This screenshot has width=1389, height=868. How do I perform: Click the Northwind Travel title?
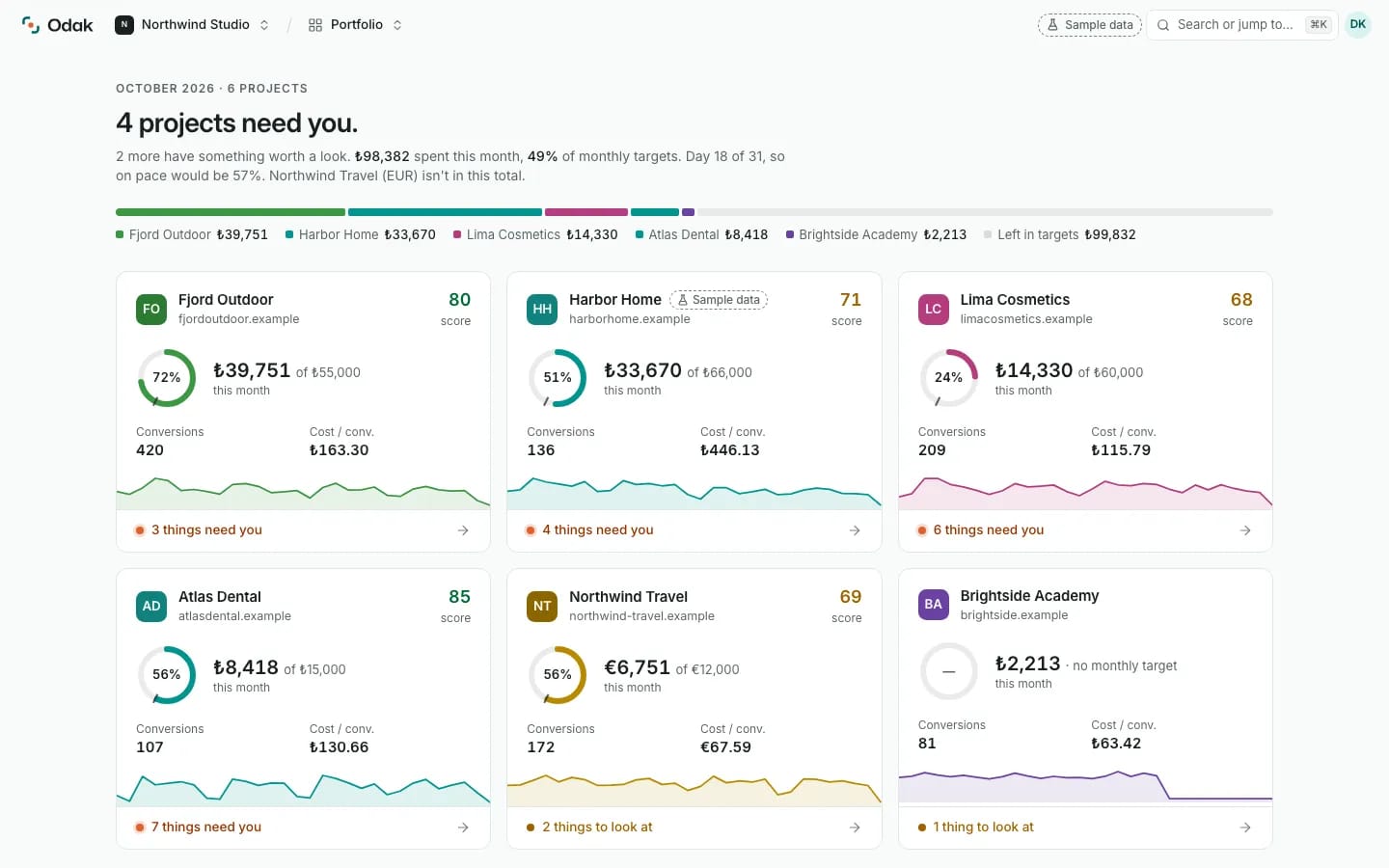click(628, 597)
